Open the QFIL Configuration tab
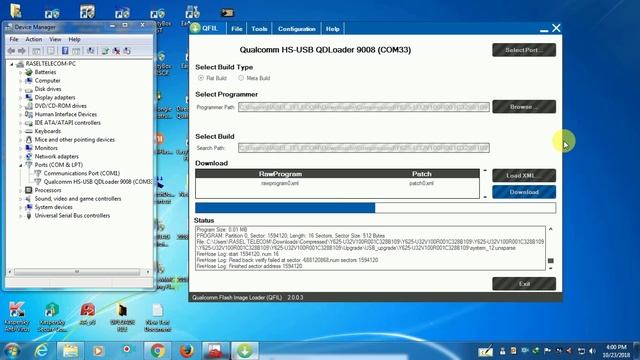640x360 pixels. 297,29
